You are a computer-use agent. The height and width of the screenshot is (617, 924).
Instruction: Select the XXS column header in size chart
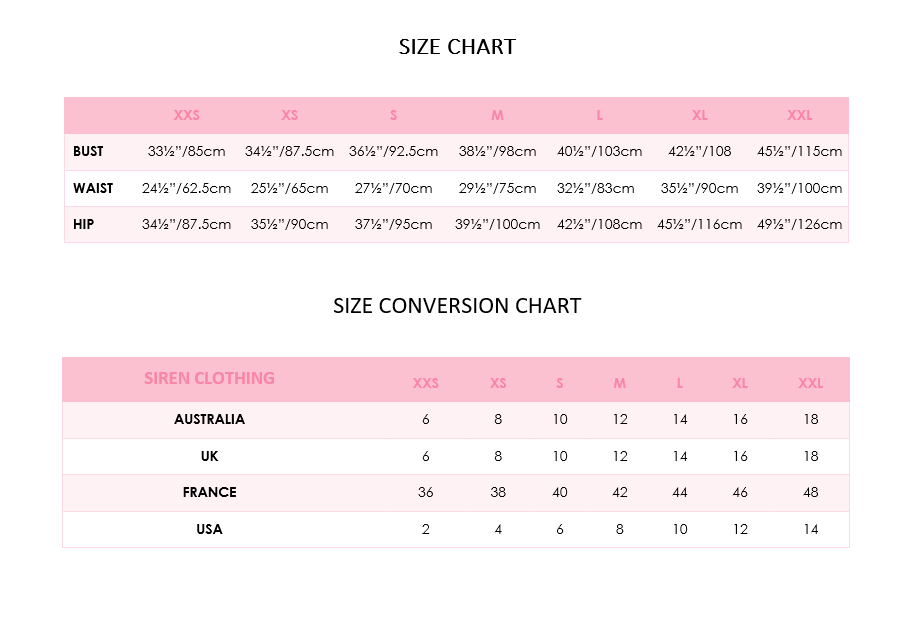[186, 115]
